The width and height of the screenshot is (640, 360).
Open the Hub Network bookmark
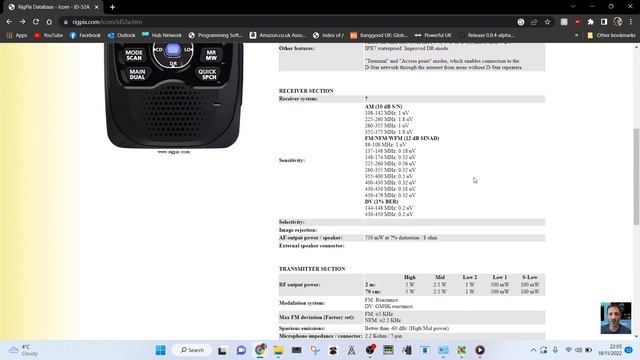coord(162,36)
